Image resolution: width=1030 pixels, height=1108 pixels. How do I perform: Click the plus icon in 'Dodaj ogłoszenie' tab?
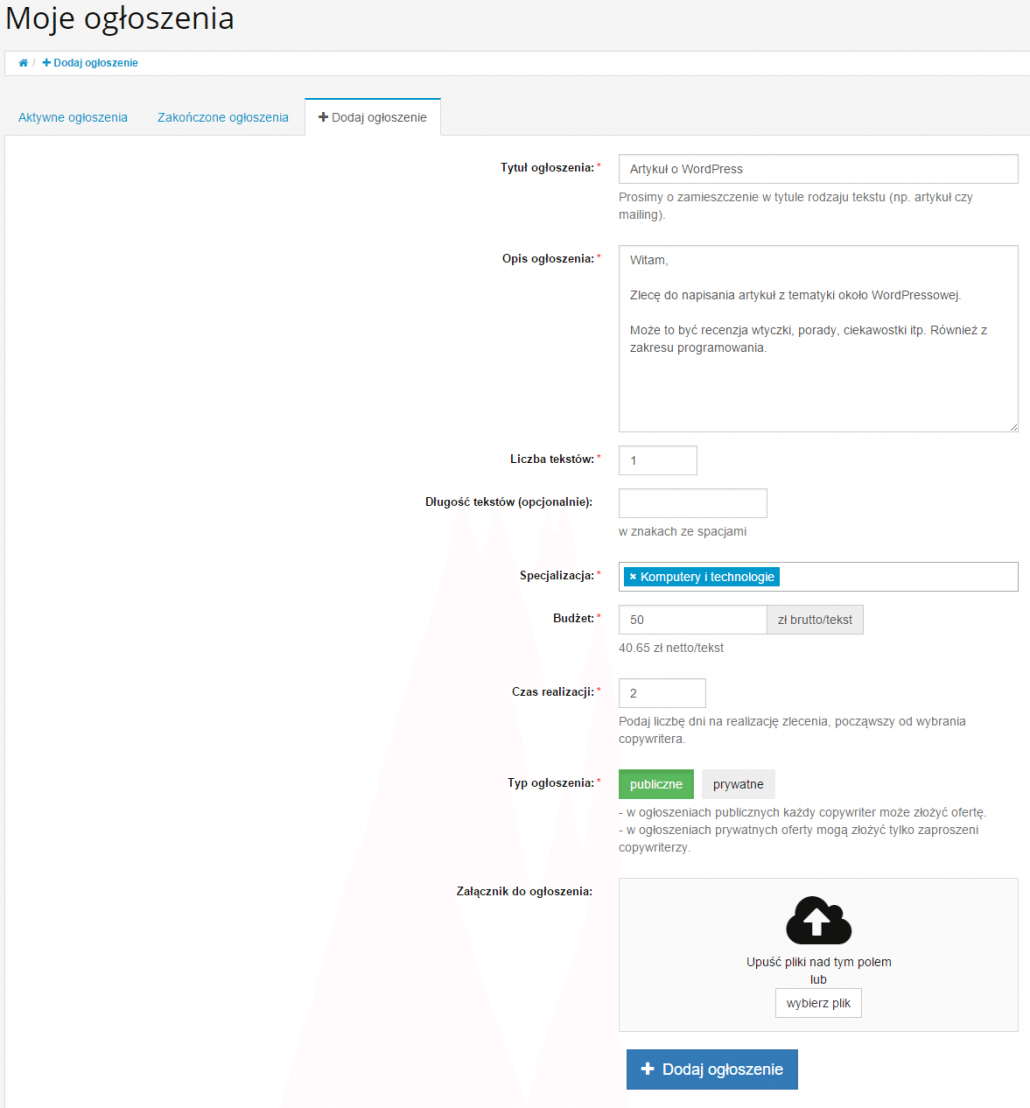coord(323,117)
